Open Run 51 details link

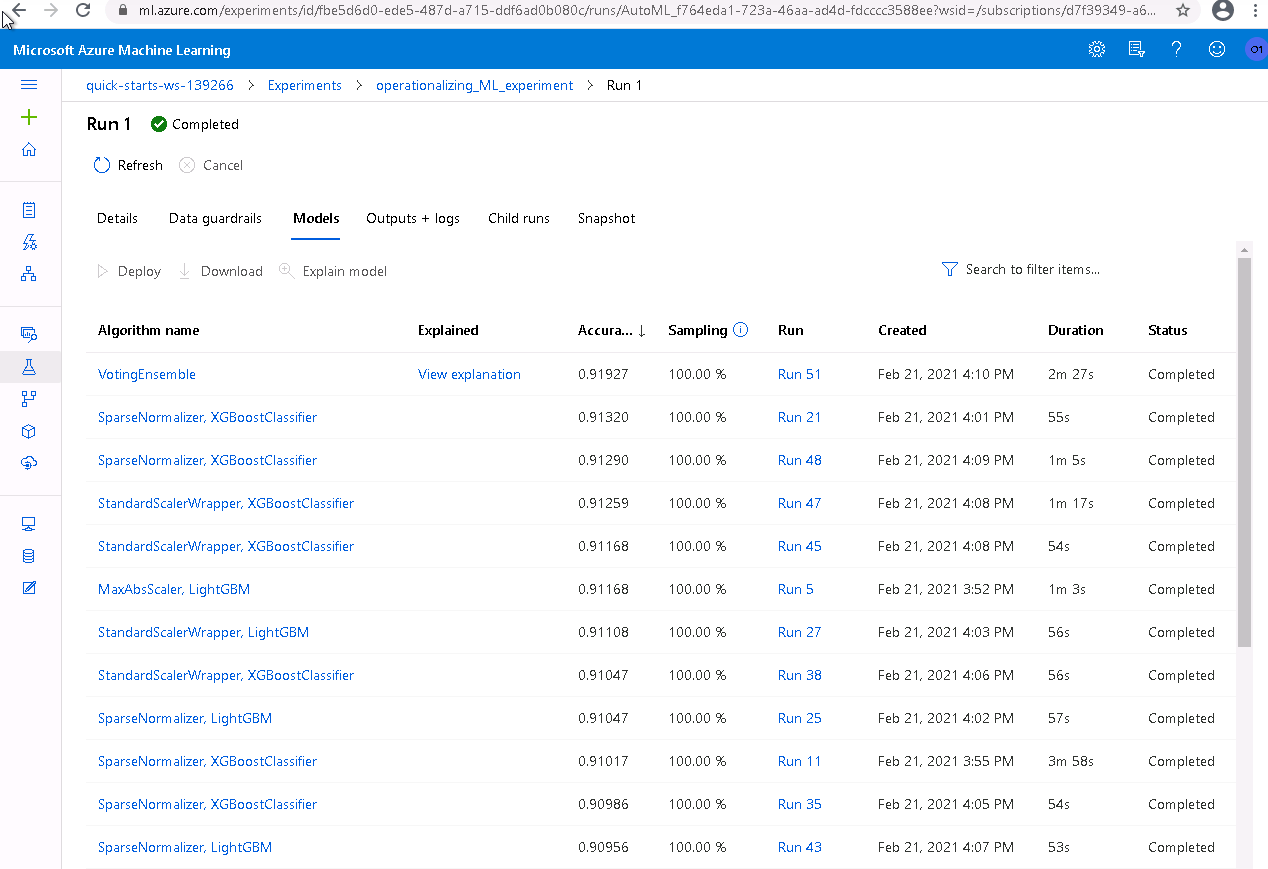click(x=798, y=374)
